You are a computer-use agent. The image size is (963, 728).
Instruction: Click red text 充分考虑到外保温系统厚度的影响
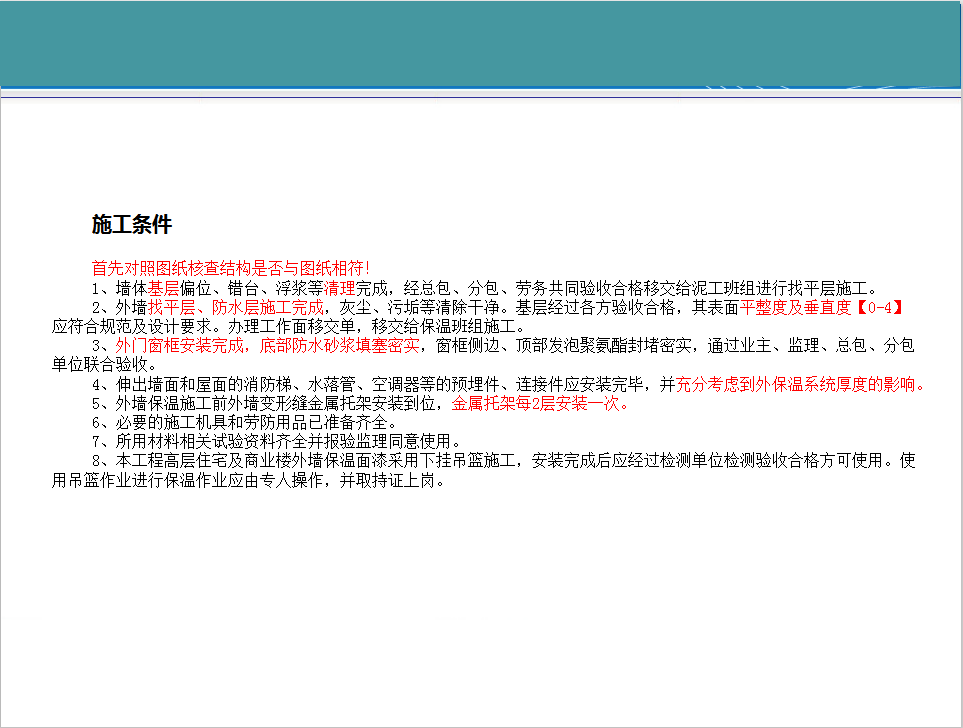pyautogui.click(x=801, y=385)
